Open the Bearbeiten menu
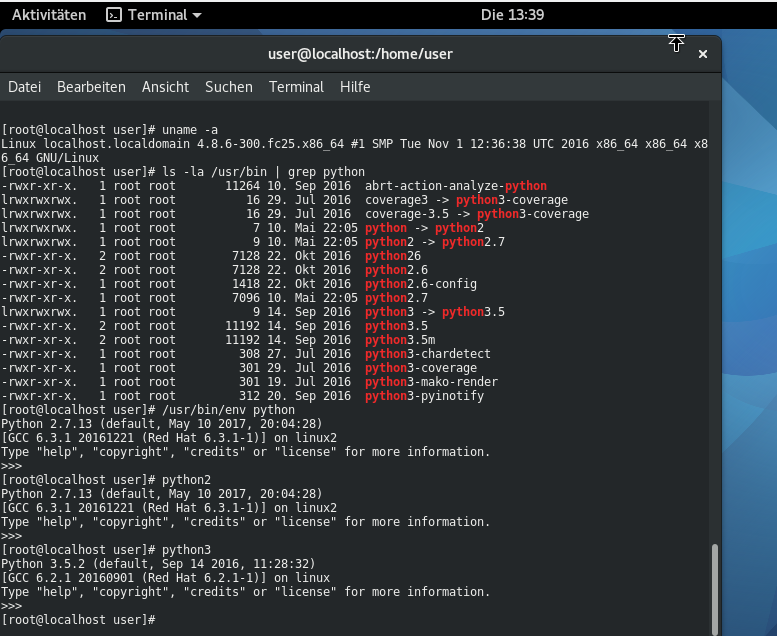The width and height of the screenshot is (777, 636). coord(91,87)
